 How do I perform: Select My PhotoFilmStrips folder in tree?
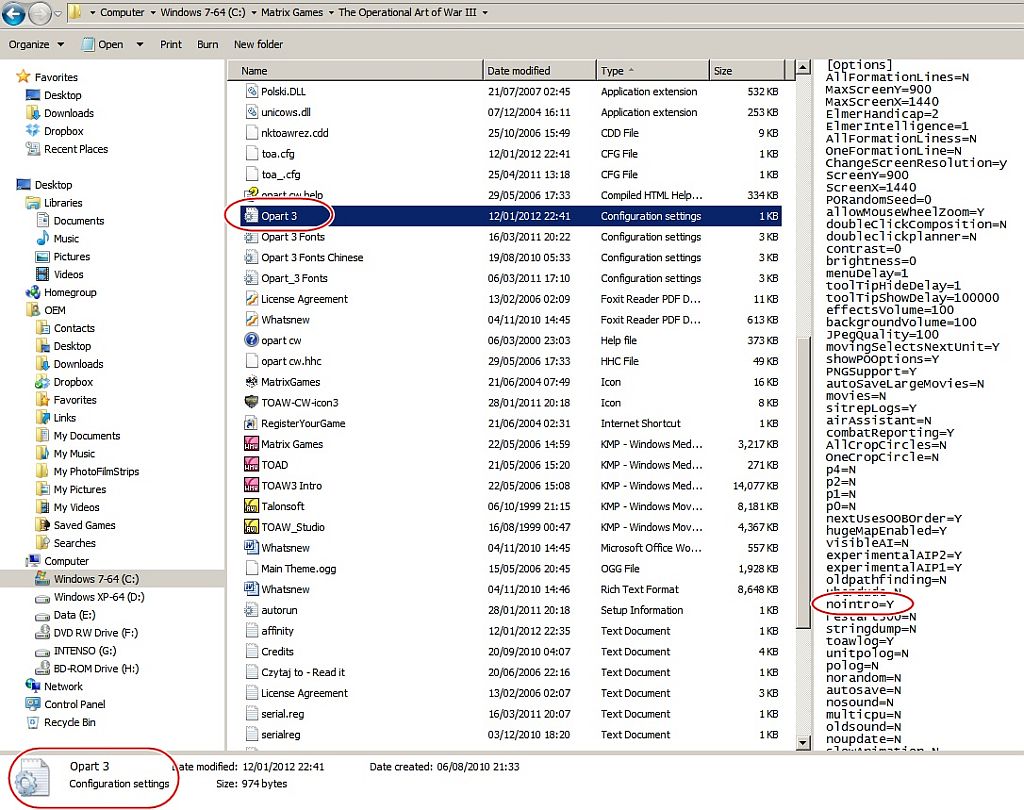(x=96, y=471)
